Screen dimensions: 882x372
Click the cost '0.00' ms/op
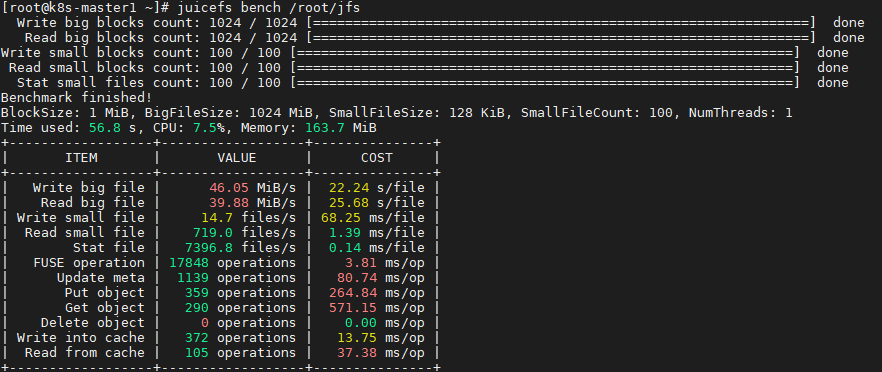tap(361, 323)
